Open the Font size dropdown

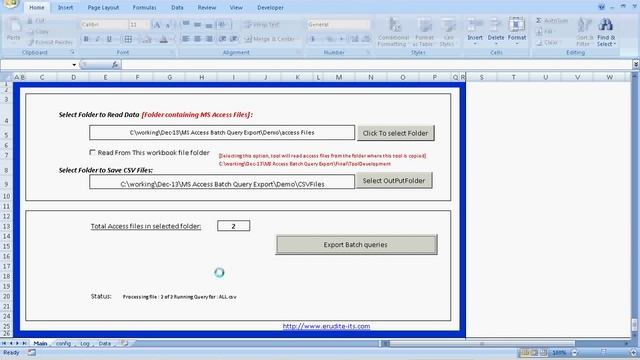pyautogui.click(x=147, y=25)
